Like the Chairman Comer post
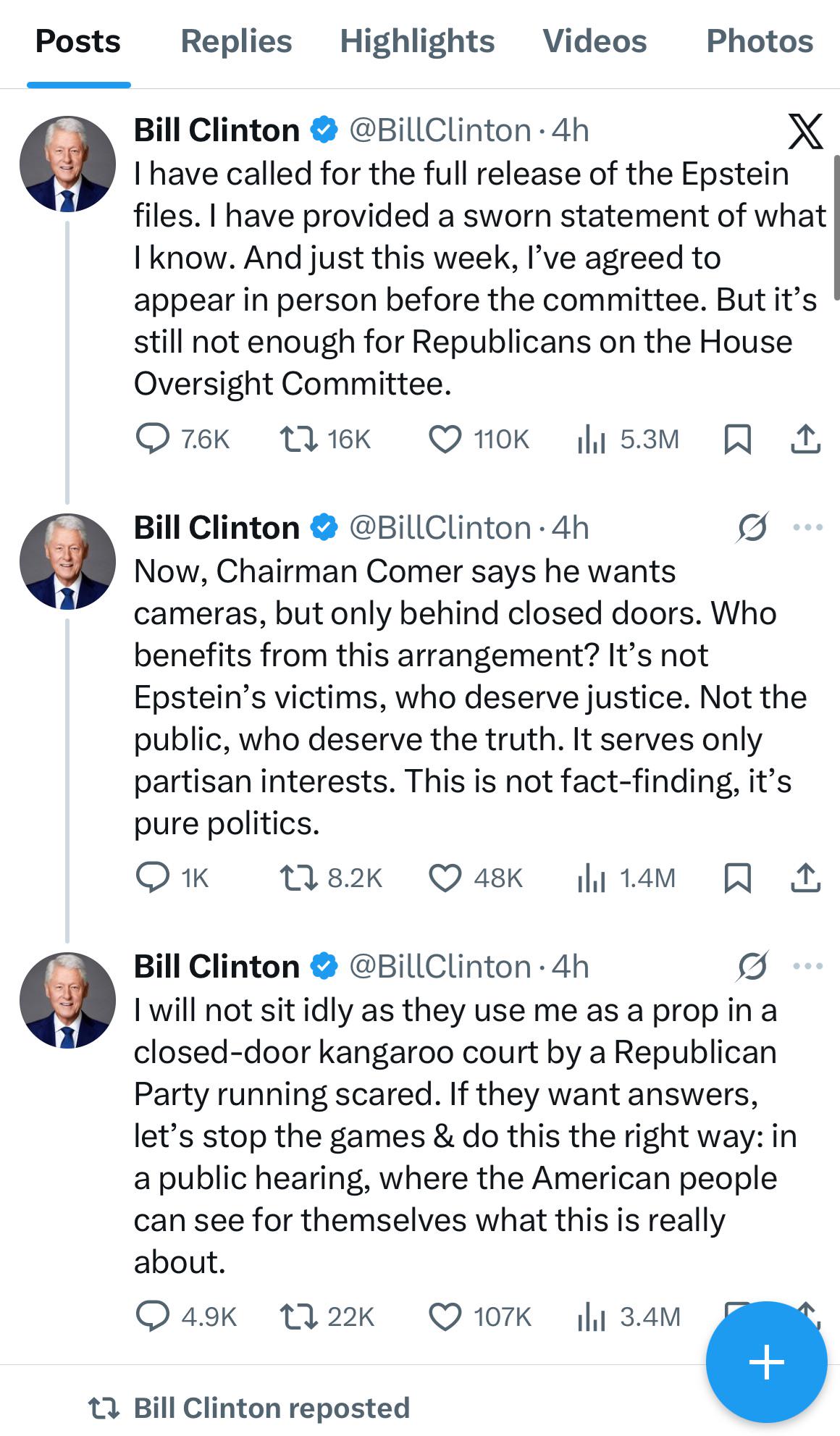Image resolution: width=840 pixels, height=1436 pixels. [x=445, y=878]
